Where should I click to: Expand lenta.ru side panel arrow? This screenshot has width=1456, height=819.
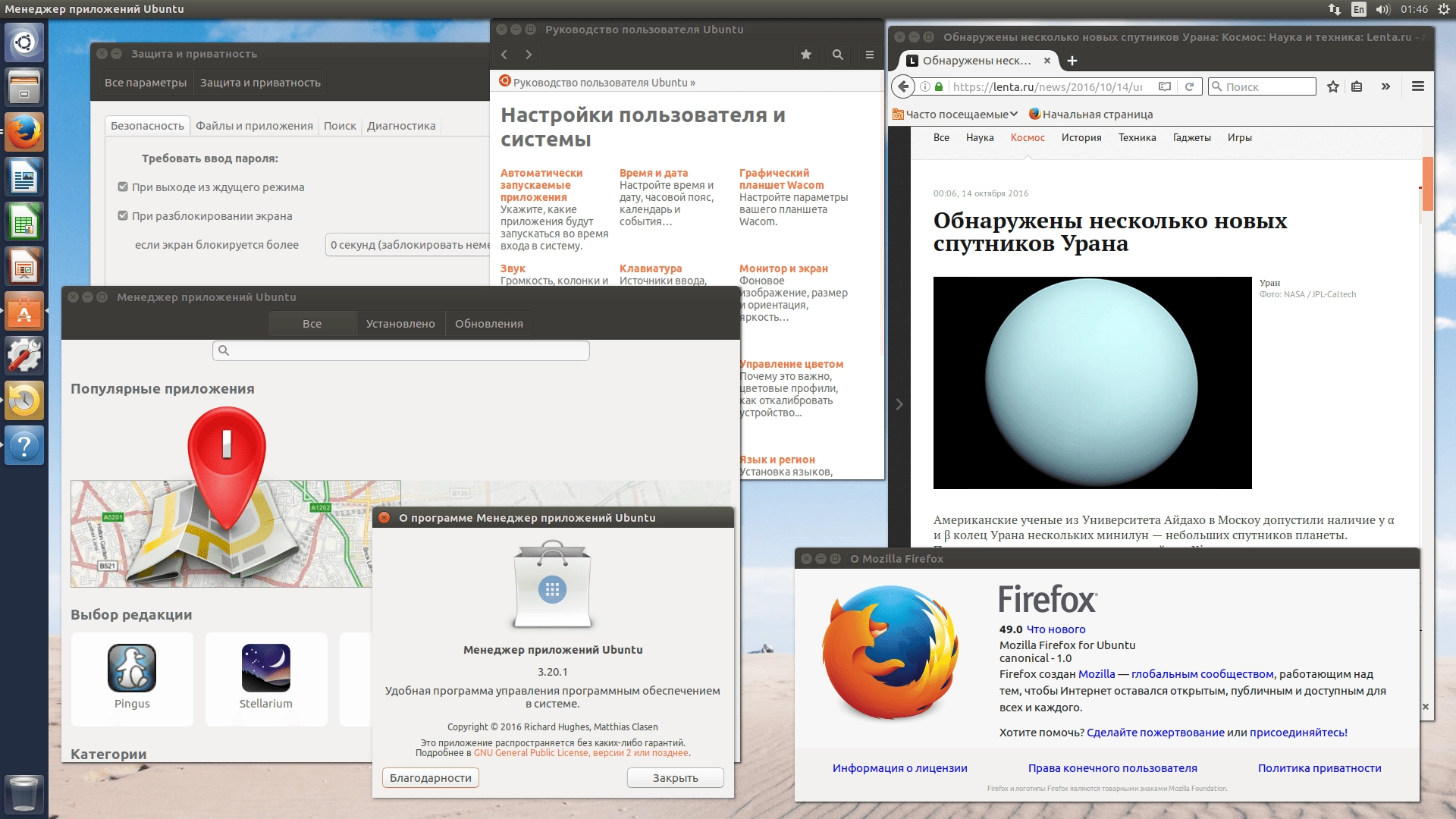pos(899,404)
